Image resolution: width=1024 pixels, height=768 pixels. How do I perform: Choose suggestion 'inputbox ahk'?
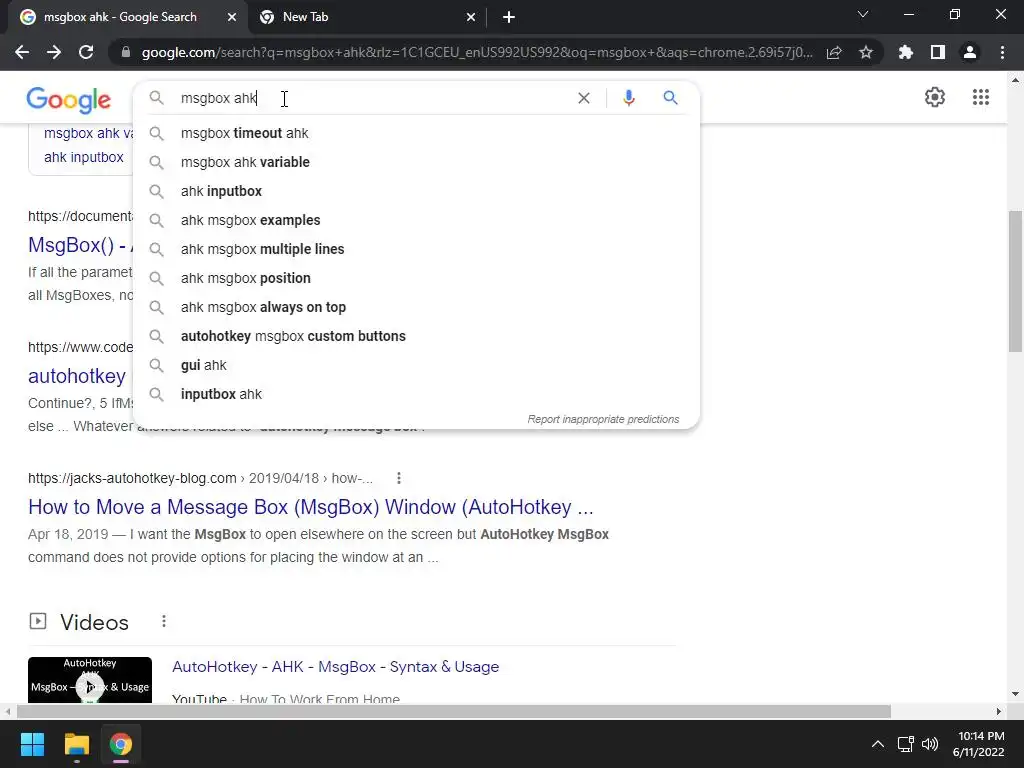tap(416, 394)
